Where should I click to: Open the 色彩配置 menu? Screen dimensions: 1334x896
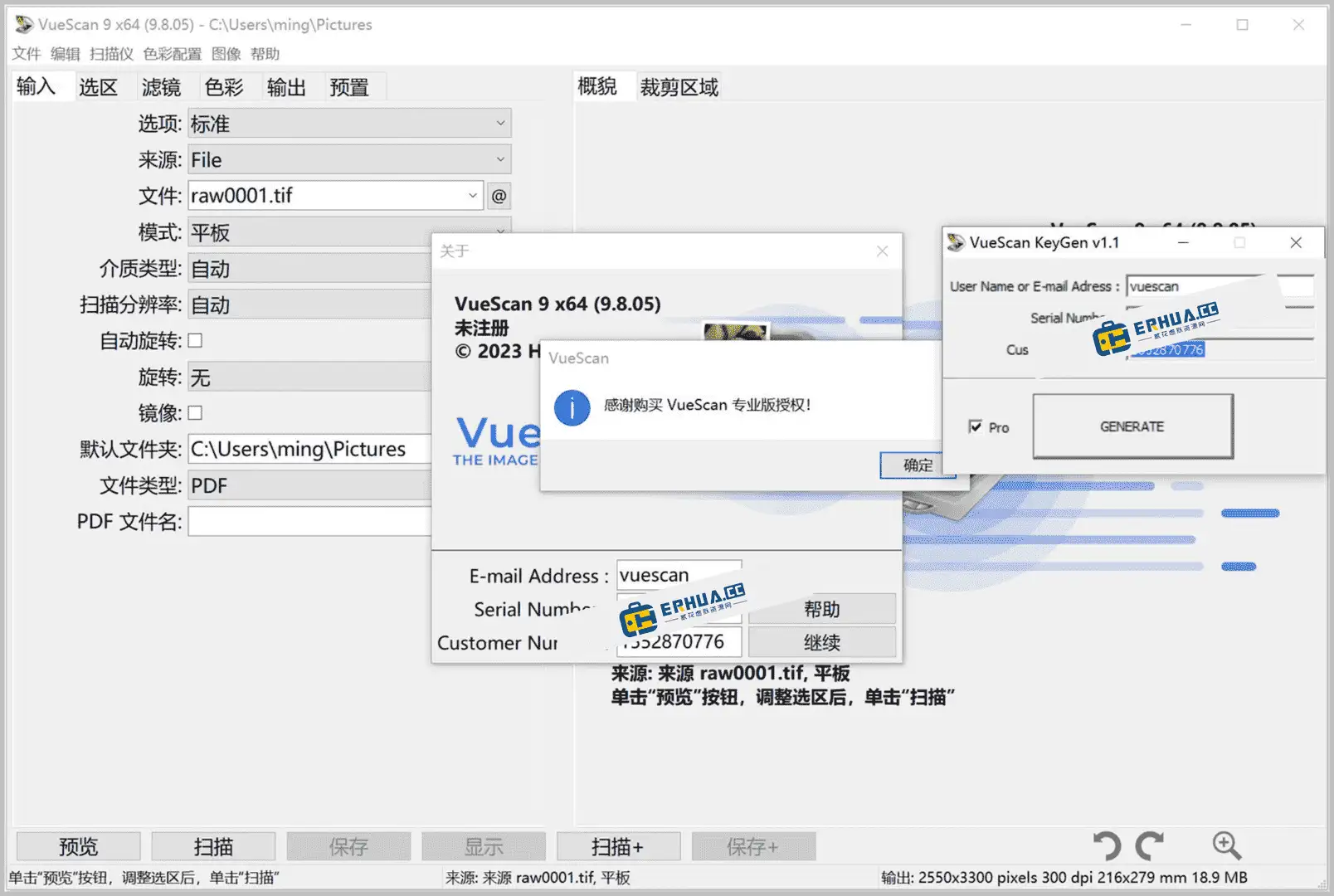click(172, 54)
